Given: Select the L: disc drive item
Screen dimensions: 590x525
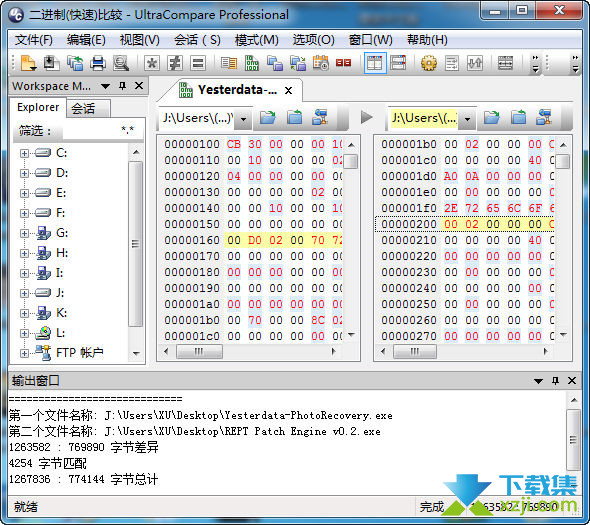Looking at the screenshot, I should pyautogui.click(x=50, y=333).
